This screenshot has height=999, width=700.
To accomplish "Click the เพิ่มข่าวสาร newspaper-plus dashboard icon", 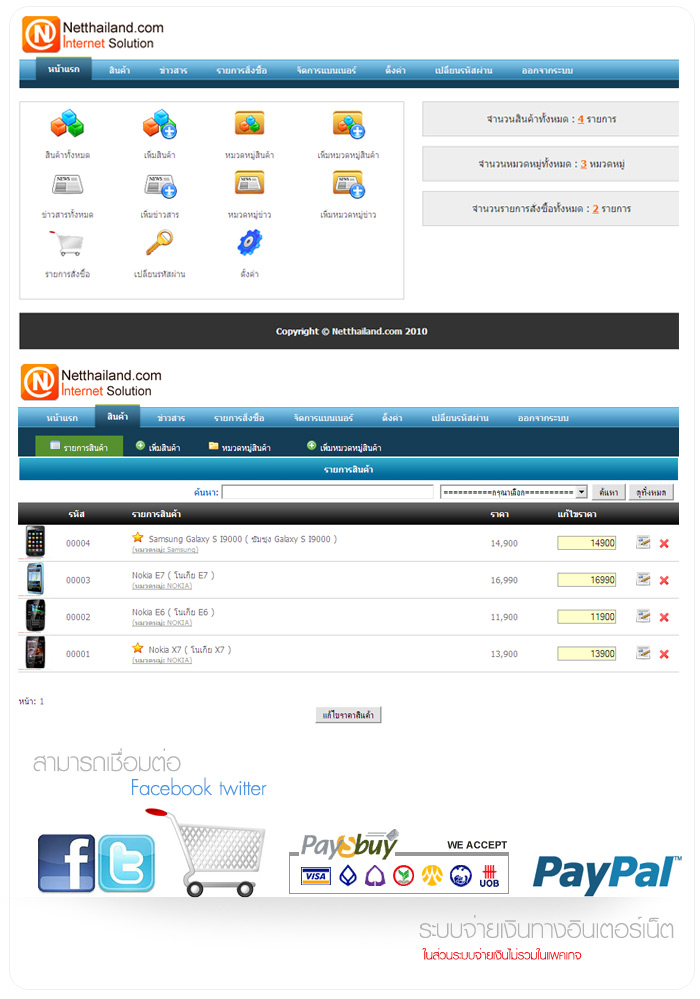I will point(160,185).
